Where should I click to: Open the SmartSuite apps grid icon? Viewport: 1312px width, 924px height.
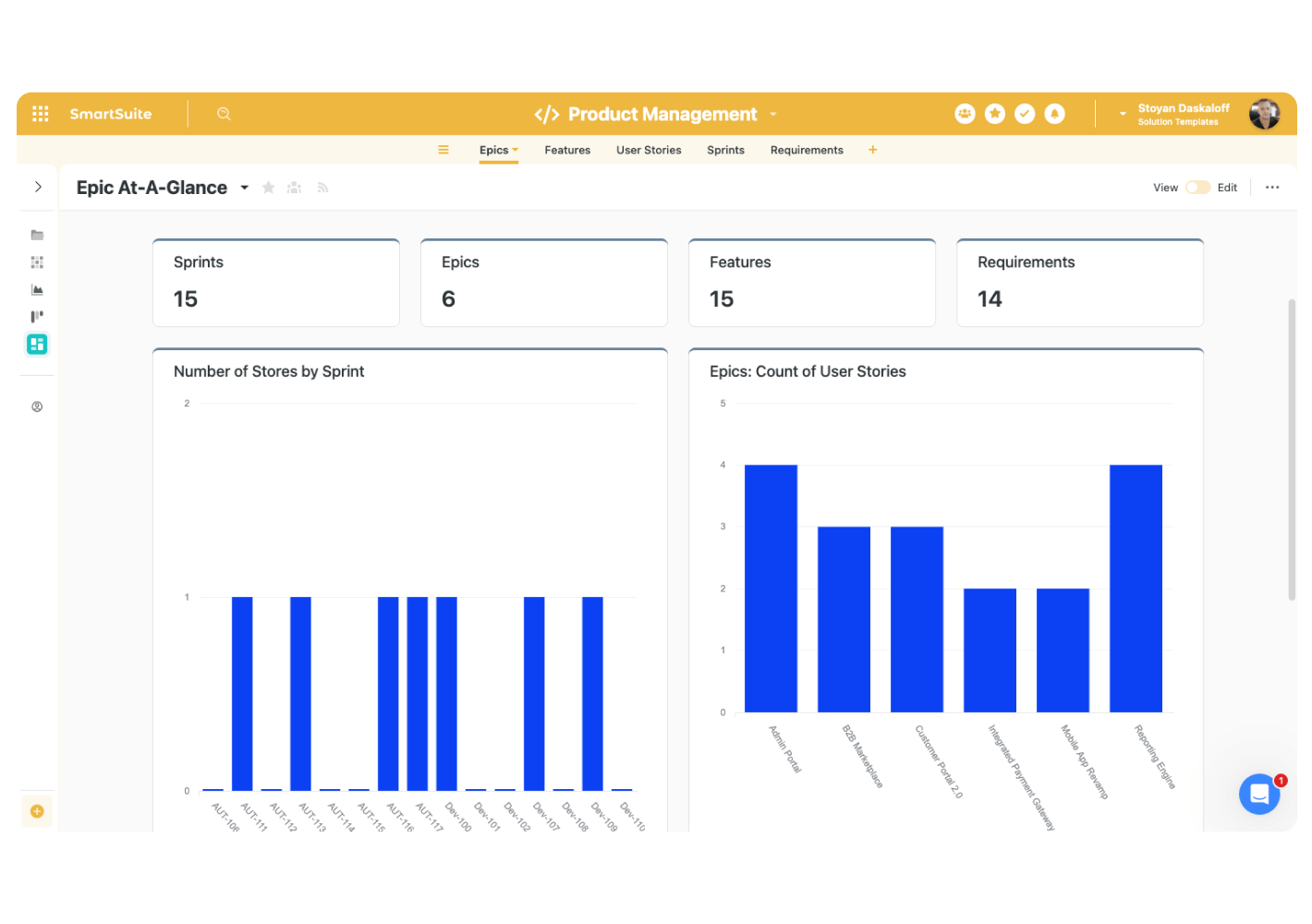click(x=40, y=114)
